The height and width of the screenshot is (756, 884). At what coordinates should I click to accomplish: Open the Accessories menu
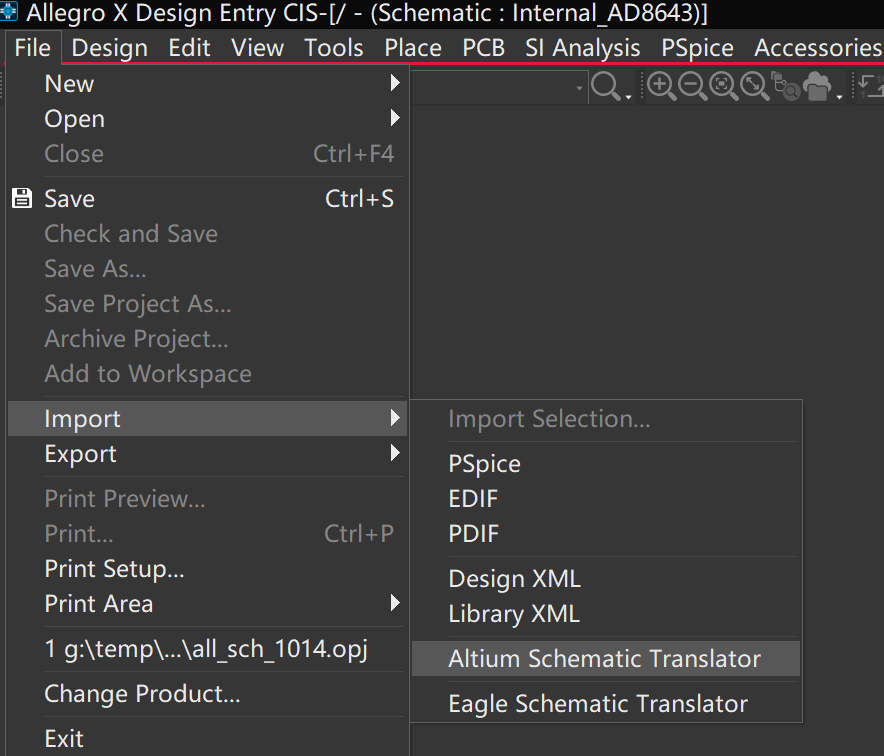coord(818,48)
